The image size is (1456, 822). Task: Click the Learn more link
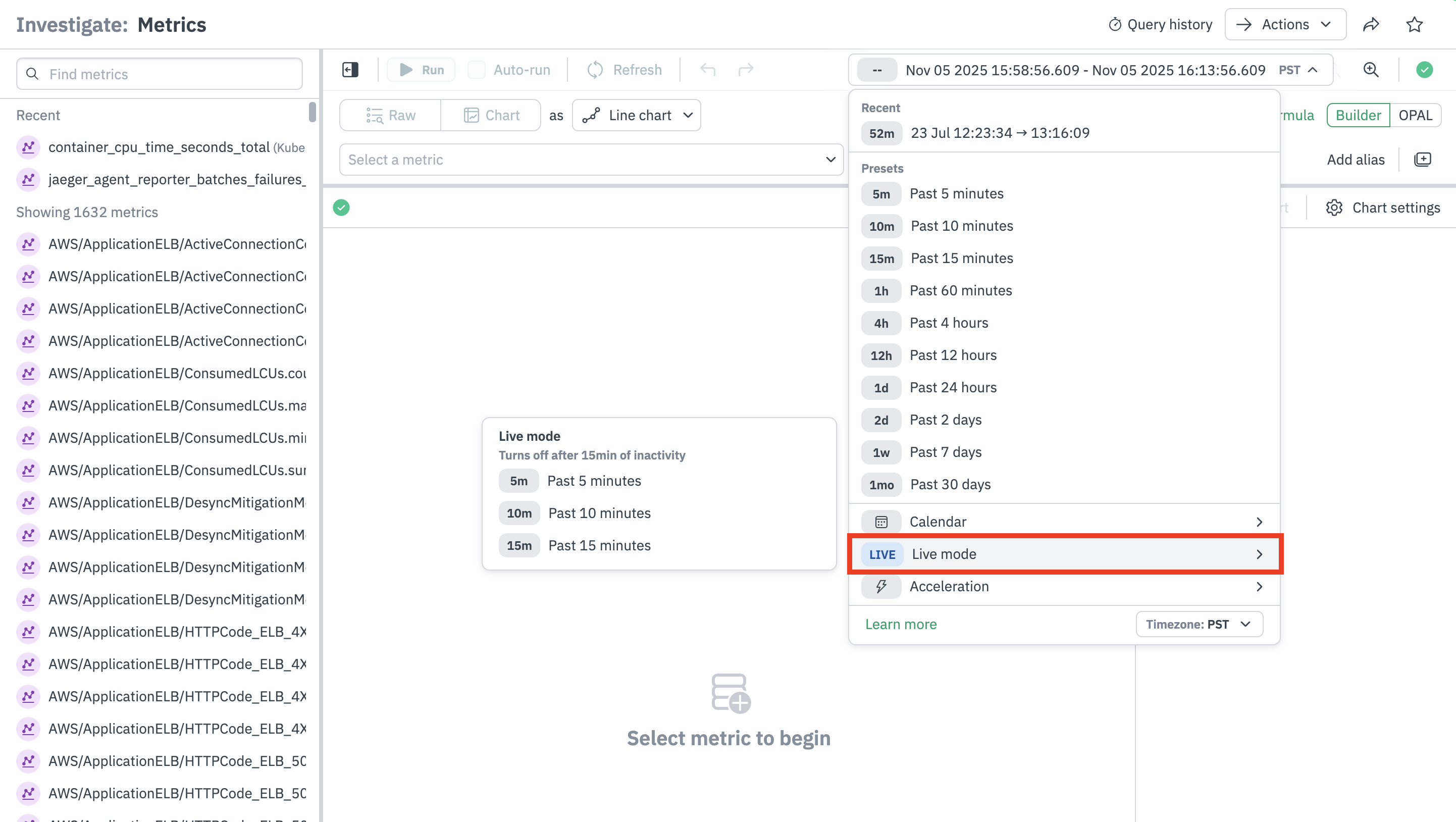point(901,624)
